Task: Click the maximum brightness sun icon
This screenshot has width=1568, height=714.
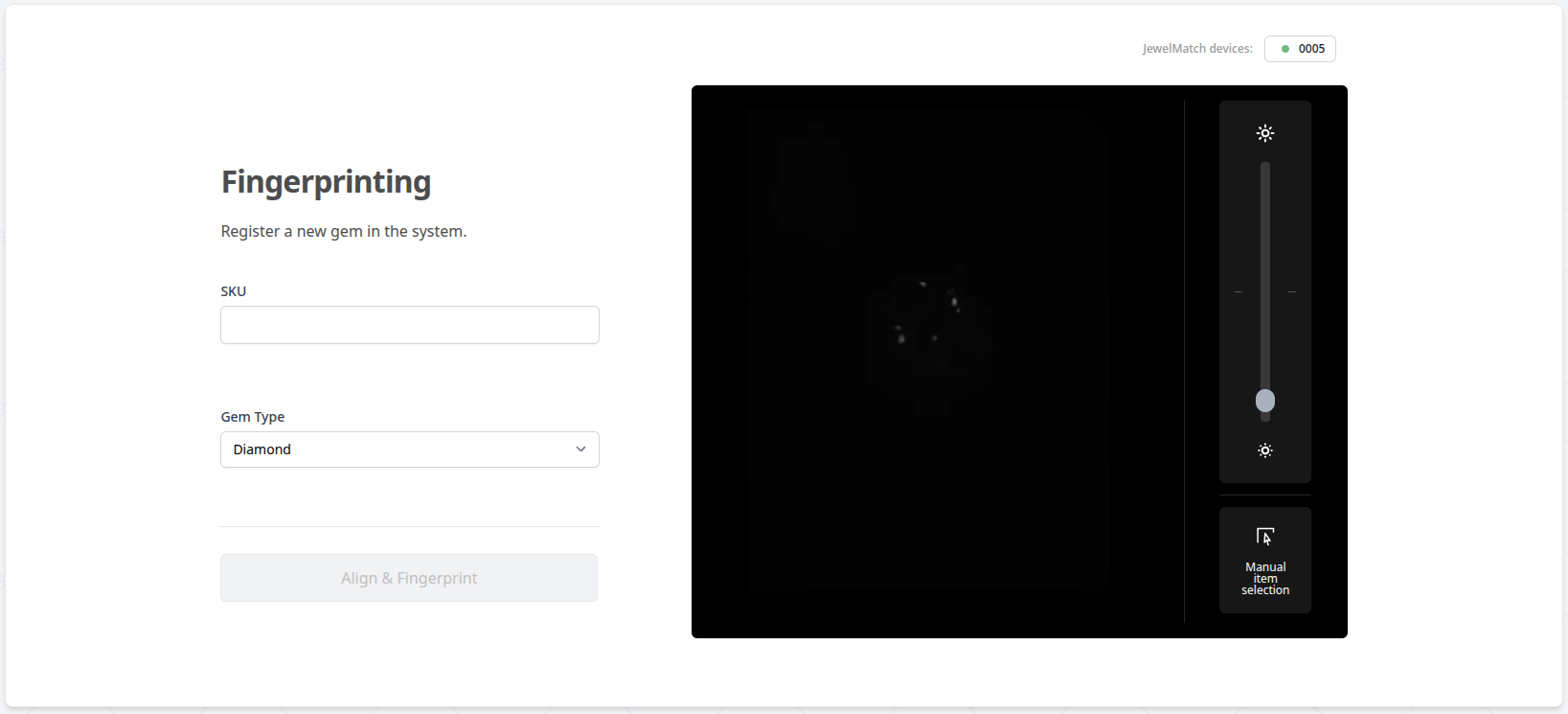Action: (1265, 133)
